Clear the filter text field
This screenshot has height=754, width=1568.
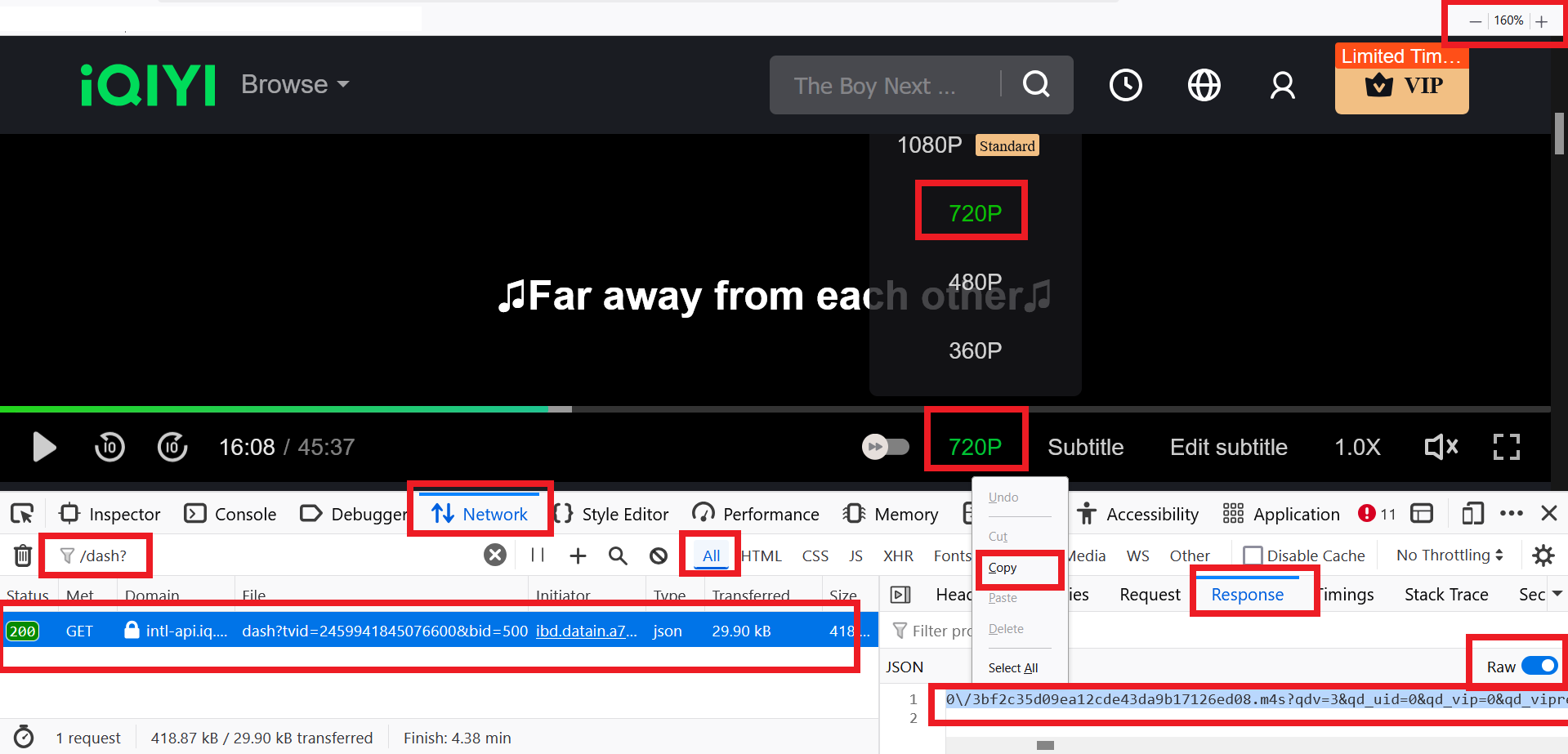[494, 555]
